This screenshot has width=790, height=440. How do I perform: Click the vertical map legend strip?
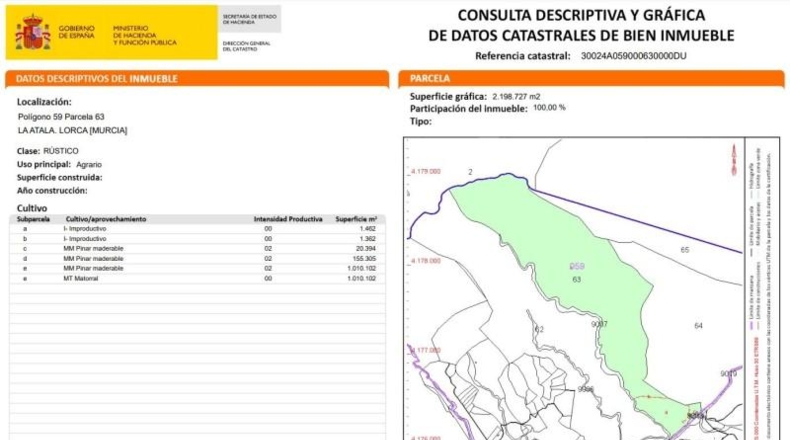761,288
